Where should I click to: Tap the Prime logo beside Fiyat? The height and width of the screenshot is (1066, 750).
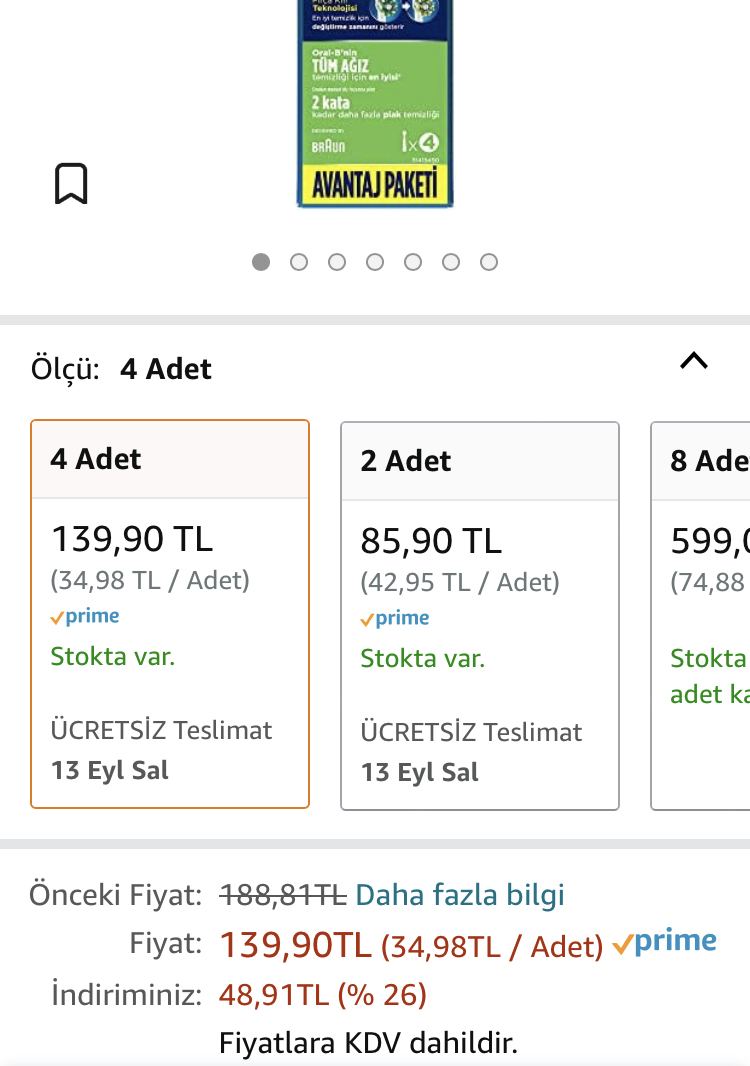[x=665, y=942]
